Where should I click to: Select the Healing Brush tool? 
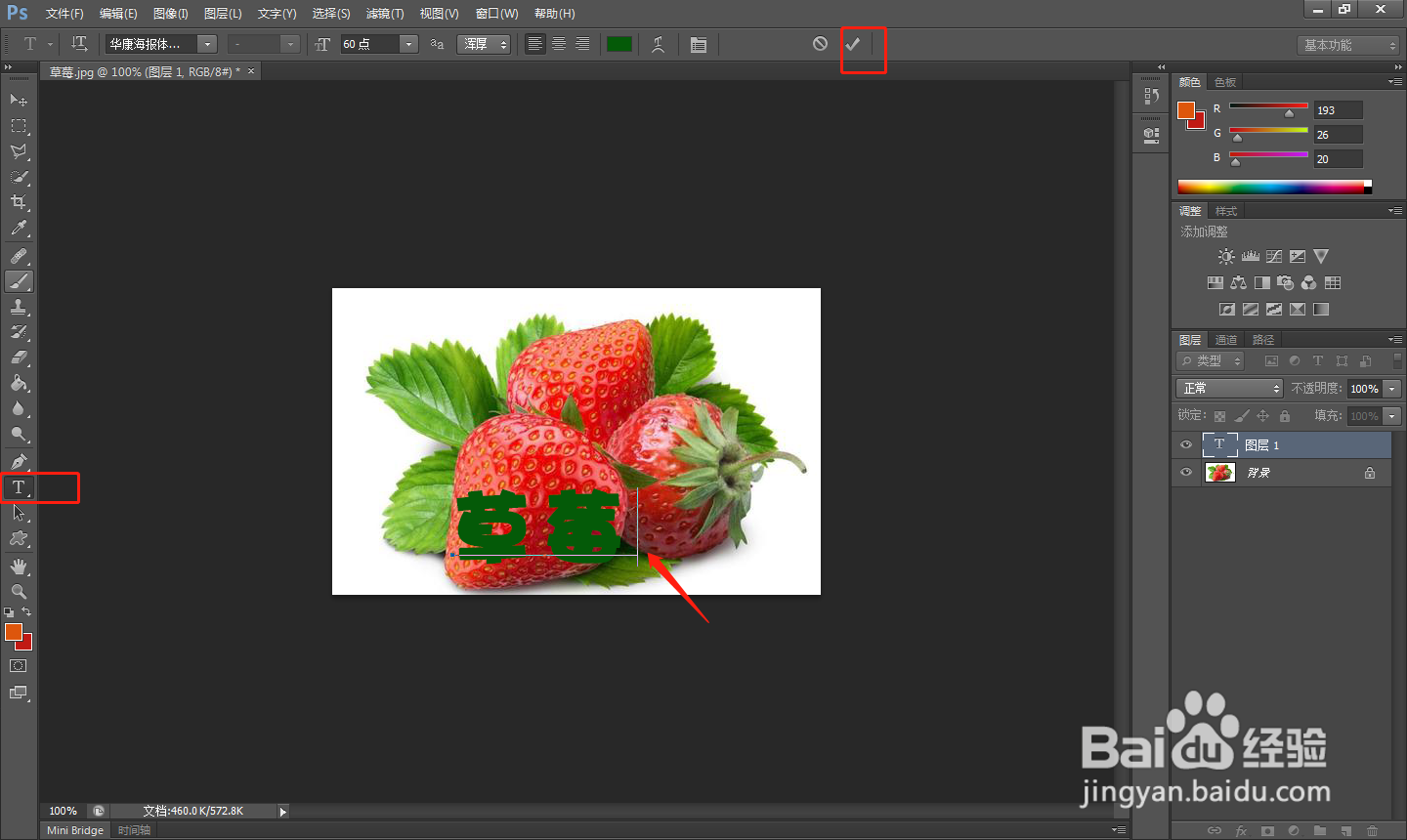tap(19, 256)
